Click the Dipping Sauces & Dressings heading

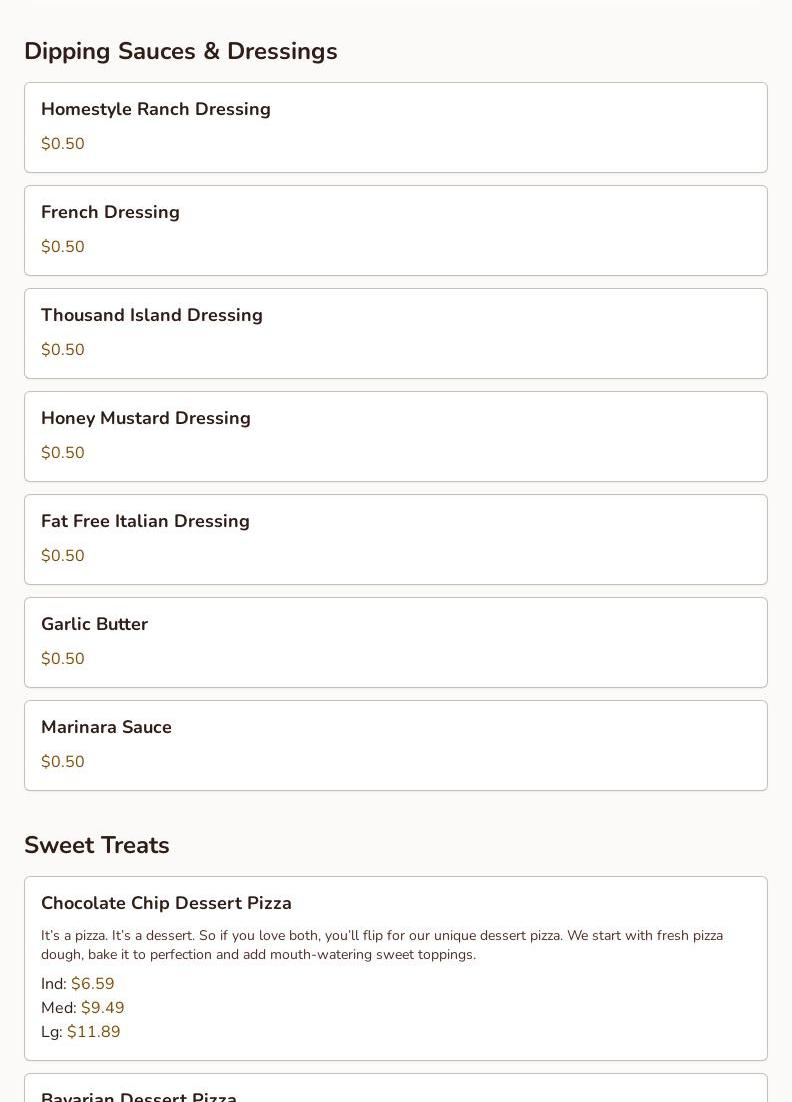[180, 51]
